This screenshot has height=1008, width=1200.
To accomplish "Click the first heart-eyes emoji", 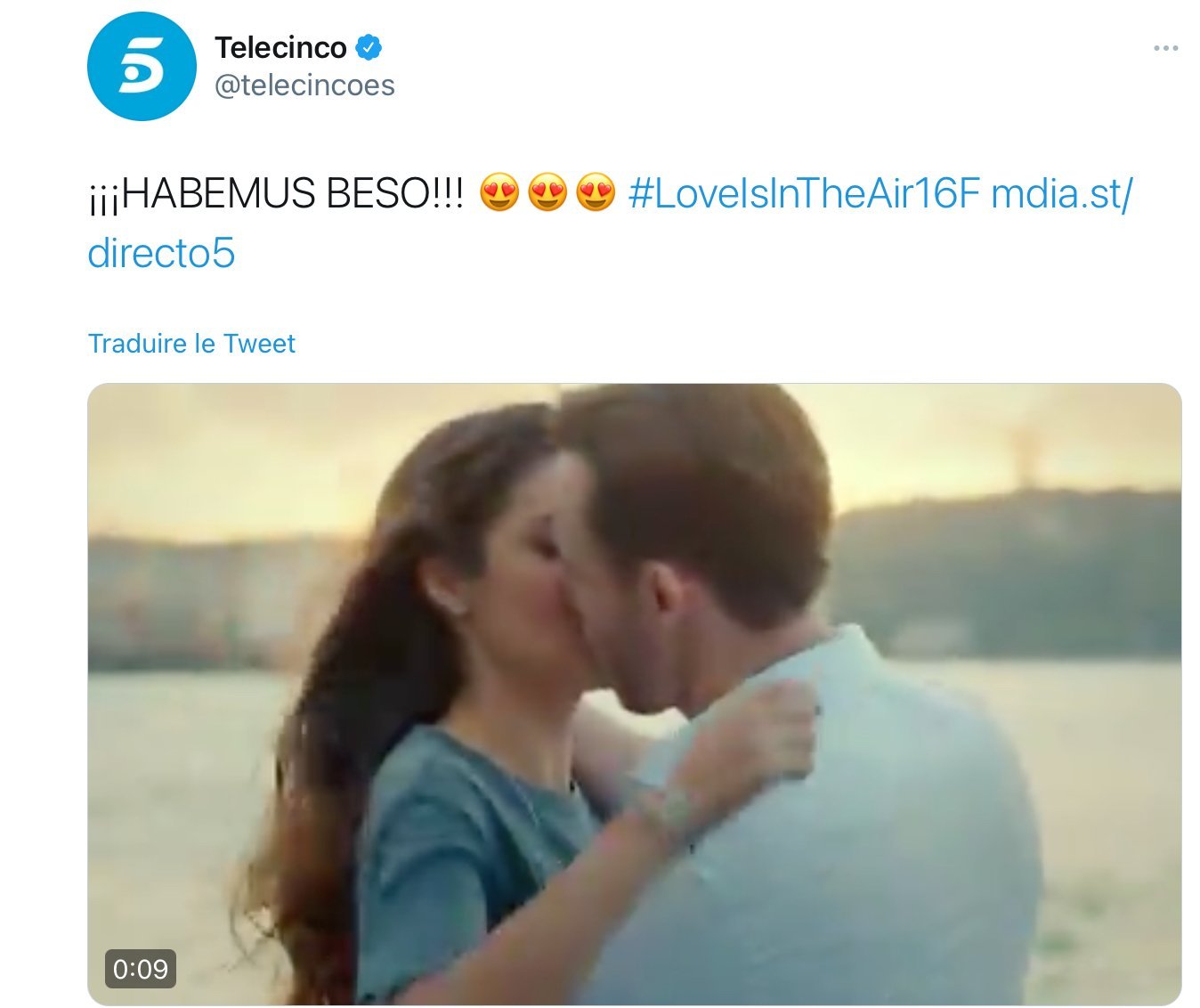I will 499,193.
